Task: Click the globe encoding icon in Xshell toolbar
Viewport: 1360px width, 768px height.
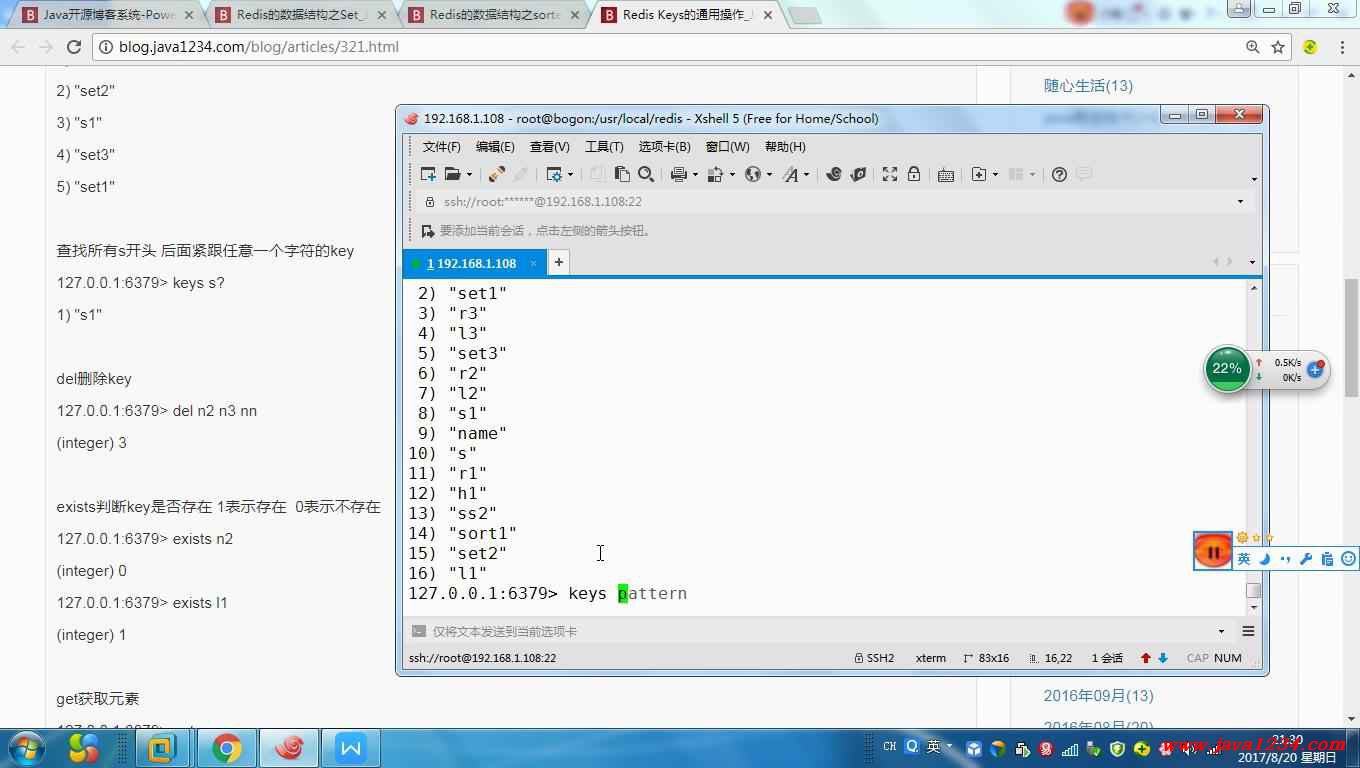Action: (753, 174)
